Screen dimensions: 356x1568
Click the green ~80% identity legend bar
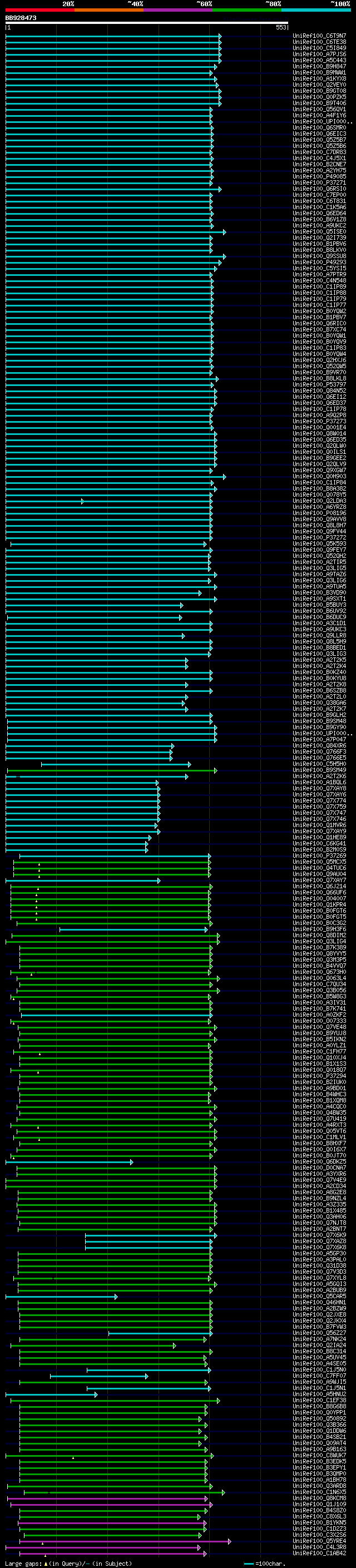click(247, 10)
